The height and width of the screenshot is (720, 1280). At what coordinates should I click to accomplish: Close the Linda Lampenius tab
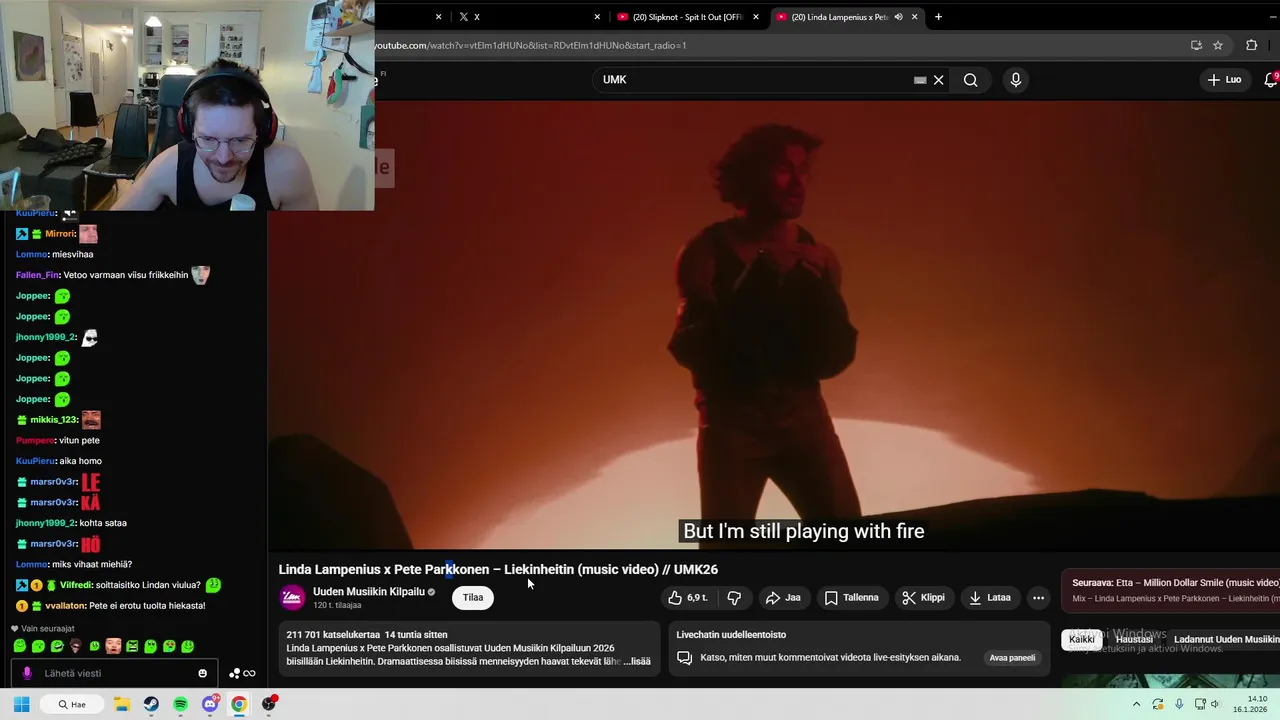(914, 17)
